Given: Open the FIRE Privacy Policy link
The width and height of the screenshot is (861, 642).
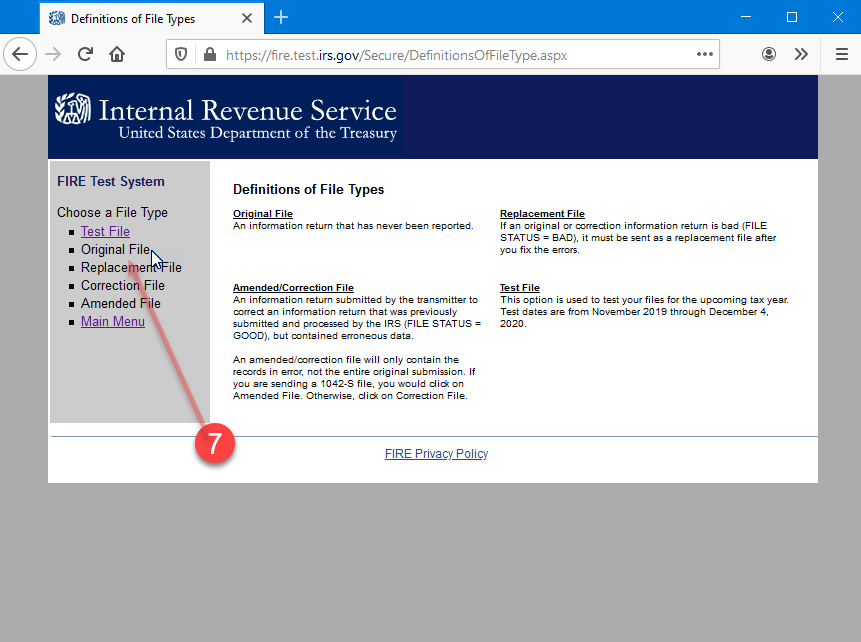Looking at the screenshot, I should point(436,454).
